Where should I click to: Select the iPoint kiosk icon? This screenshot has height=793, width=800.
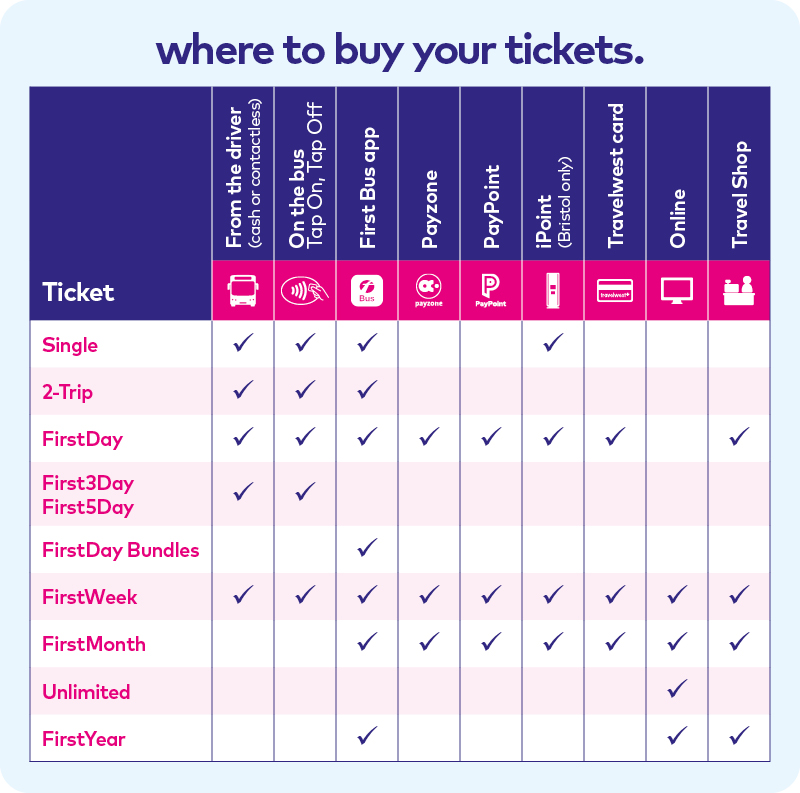point(553,291)
